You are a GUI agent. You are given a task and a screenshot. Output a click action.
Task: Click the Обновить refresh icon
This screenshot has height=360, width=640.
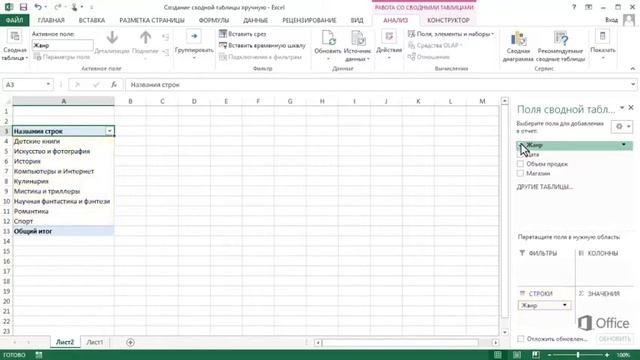[328, 38]
